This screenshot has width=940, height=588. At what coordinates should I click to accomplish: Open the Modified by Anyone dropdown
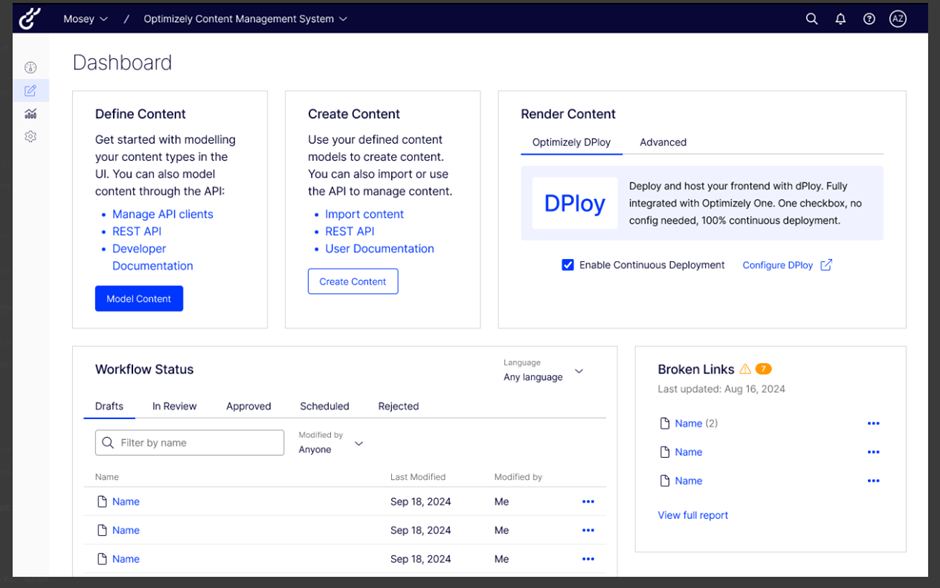[x=330, y=443]
